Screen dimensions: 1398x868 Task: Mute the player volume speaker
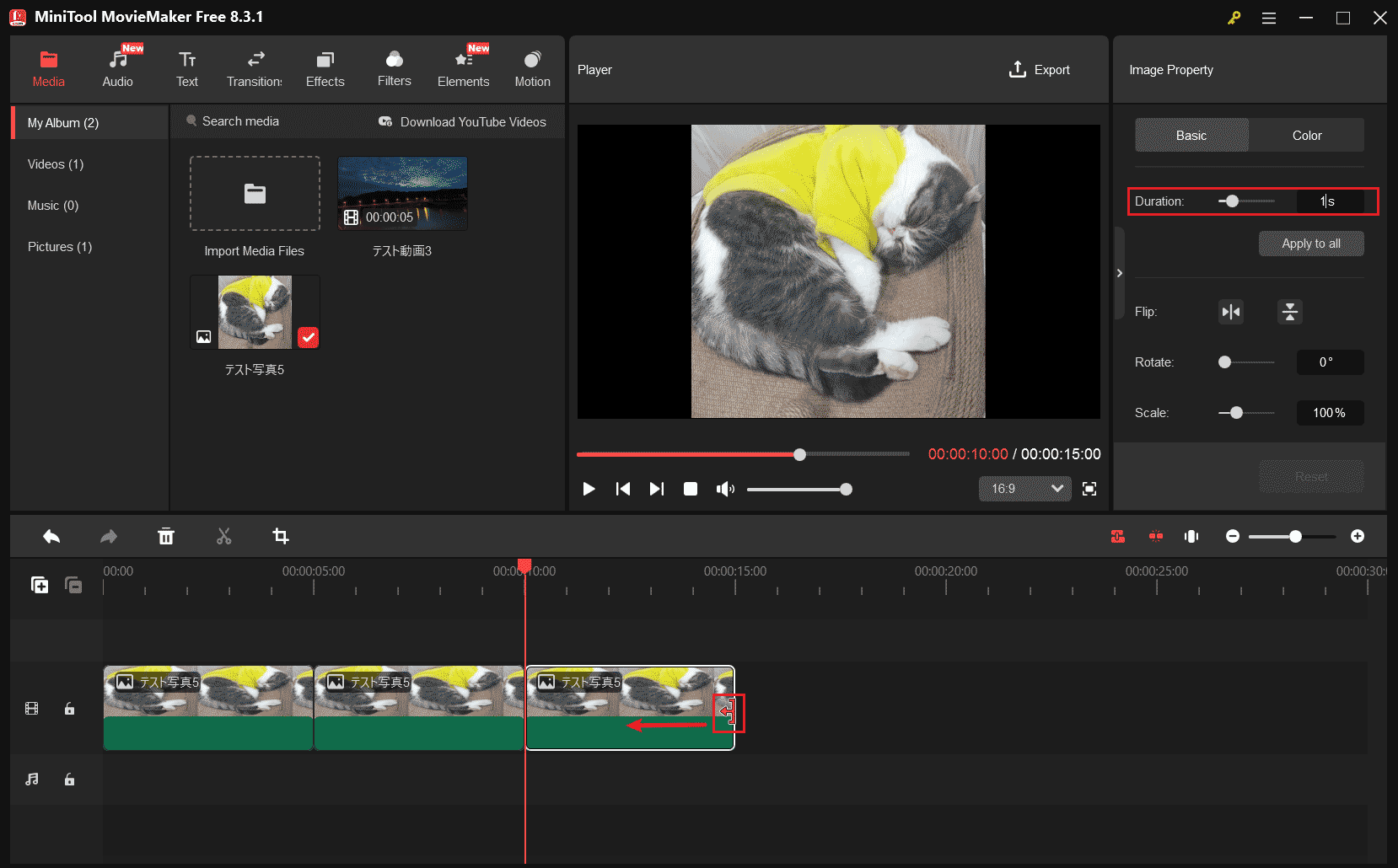(x=724, y=489)
